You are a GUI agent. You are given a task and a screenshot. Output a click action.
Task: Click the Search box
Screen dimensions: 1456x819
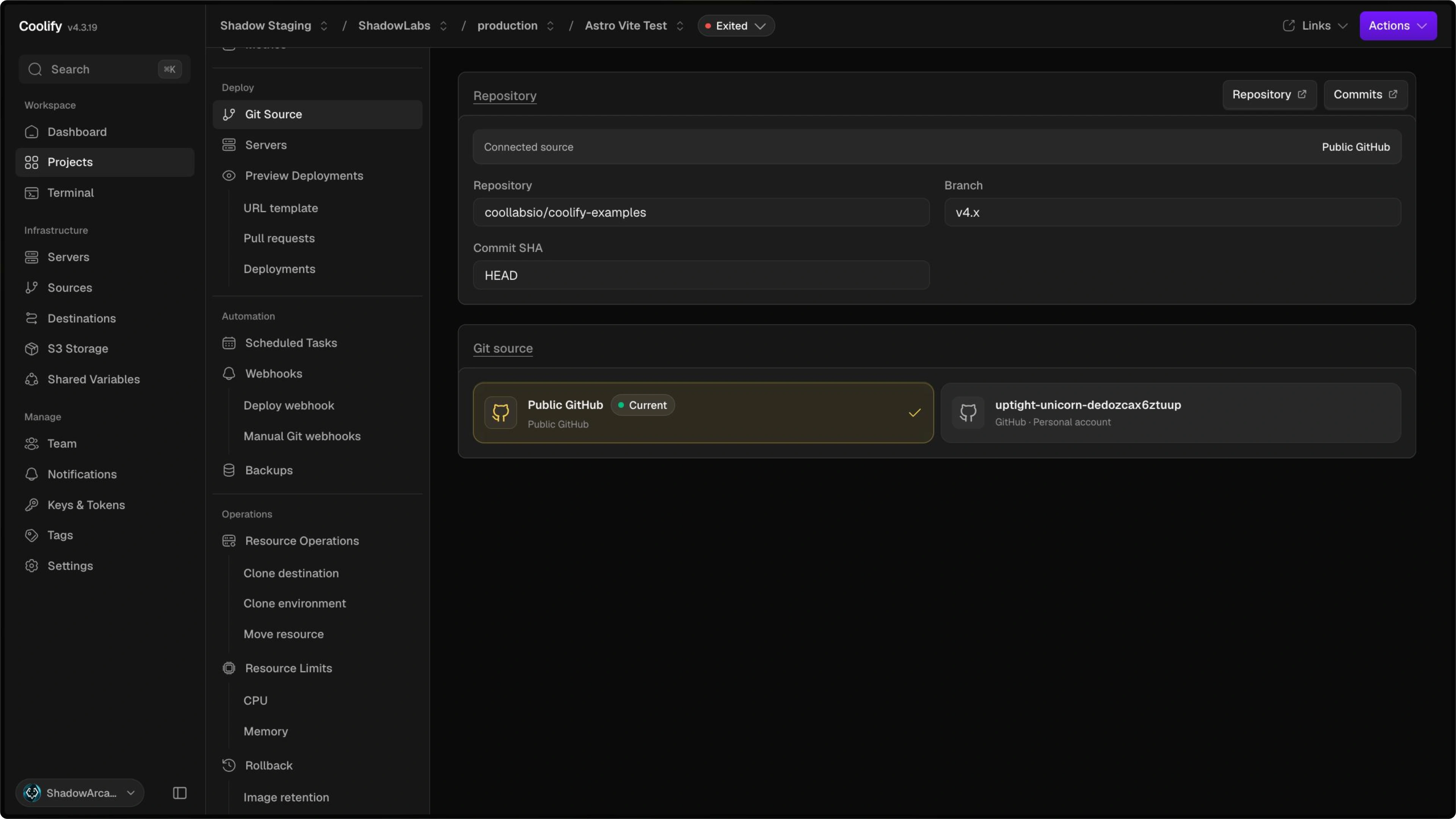click(x=105, y=69)
